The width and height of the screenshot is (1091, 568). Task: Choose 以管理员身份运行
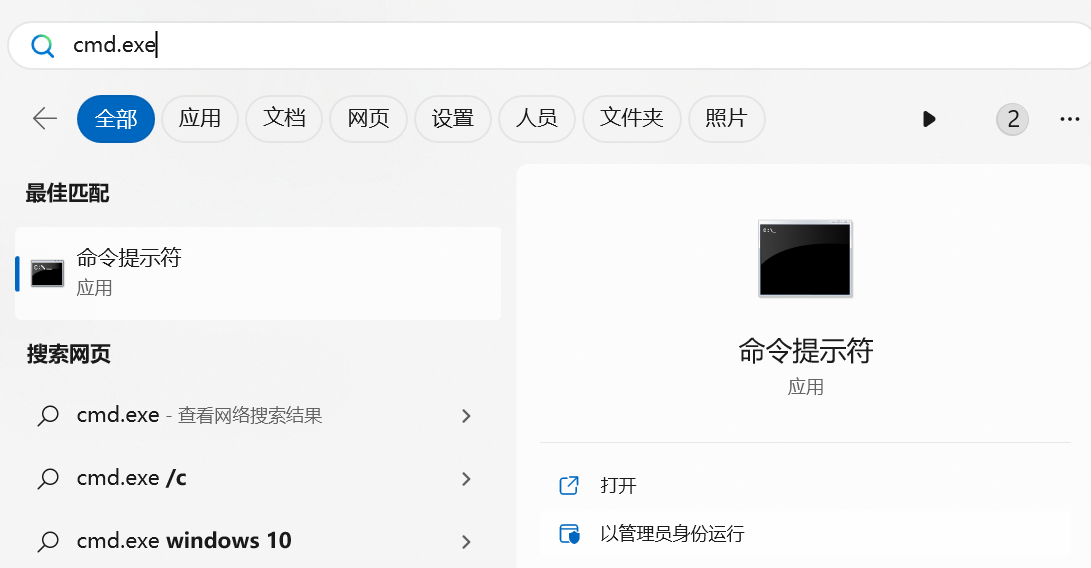coord(805,534)
